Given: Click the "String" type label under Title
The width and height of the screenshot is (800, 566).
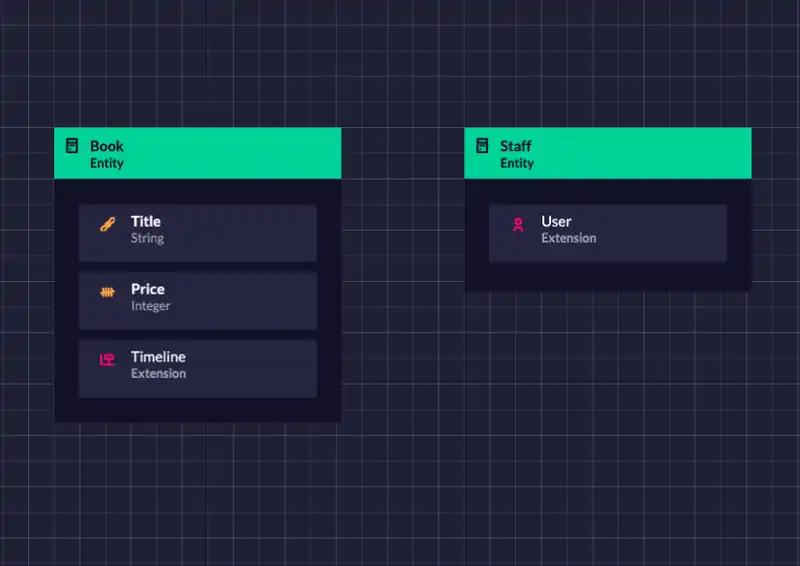Looking at the screenshot, I should [x=147, y=239].
